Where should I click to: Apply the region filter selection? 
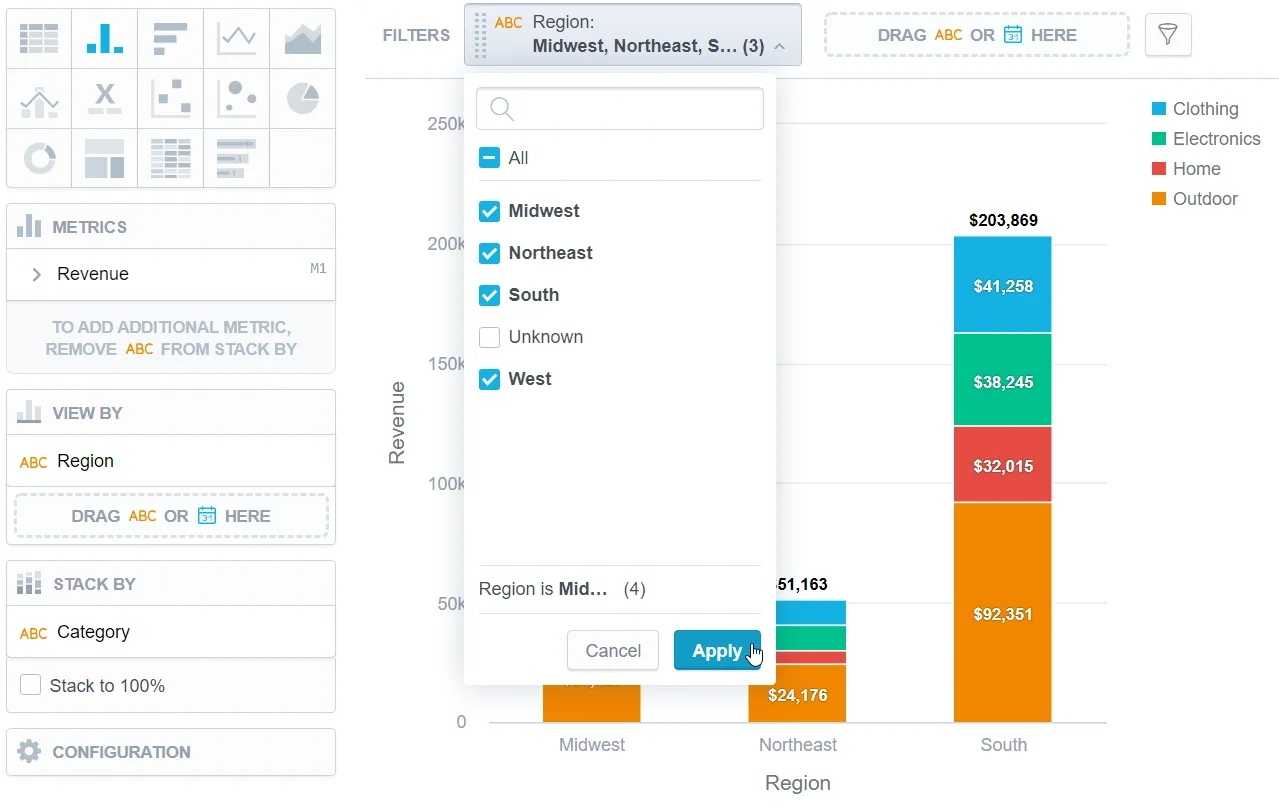717,650
